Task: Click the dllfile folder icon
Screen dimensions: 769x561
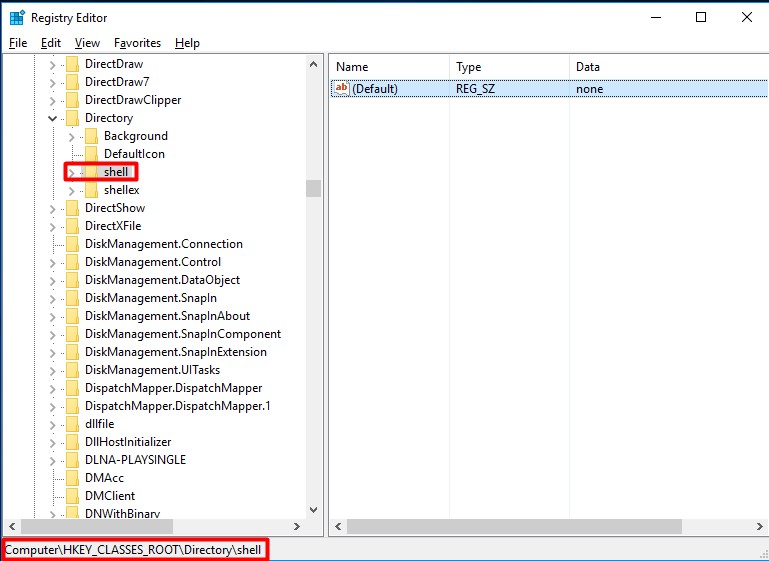Action: coord(72,424)
